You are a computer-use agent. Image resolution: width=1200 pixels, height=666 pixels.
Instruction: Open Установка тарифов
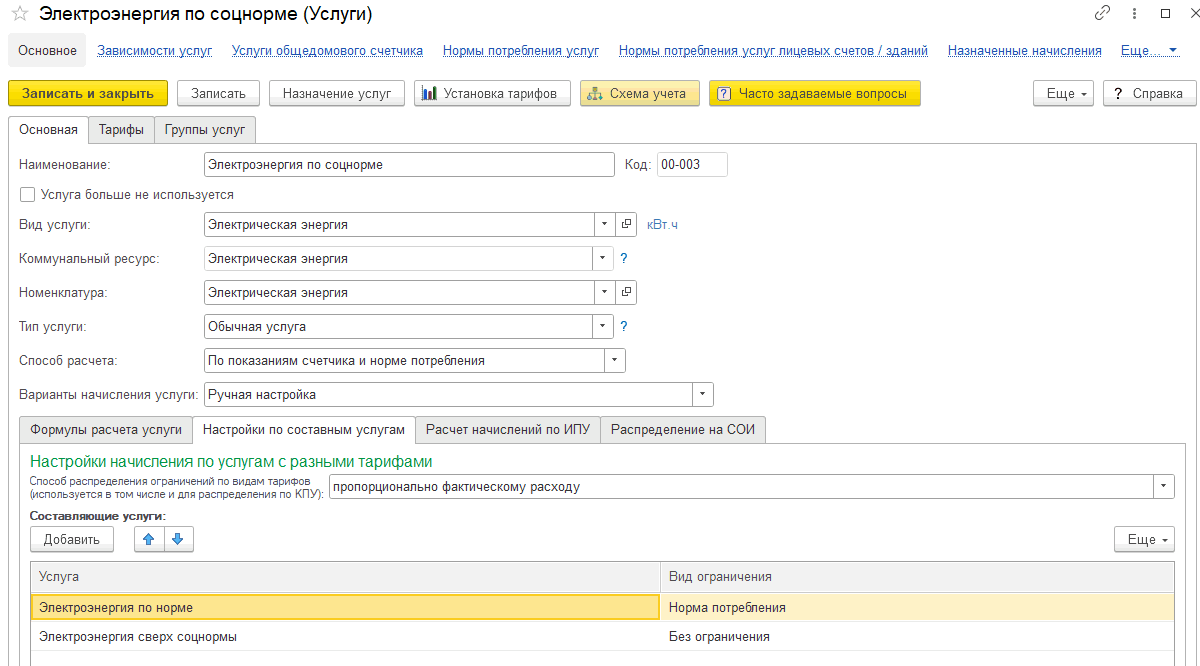coord(492,93)
